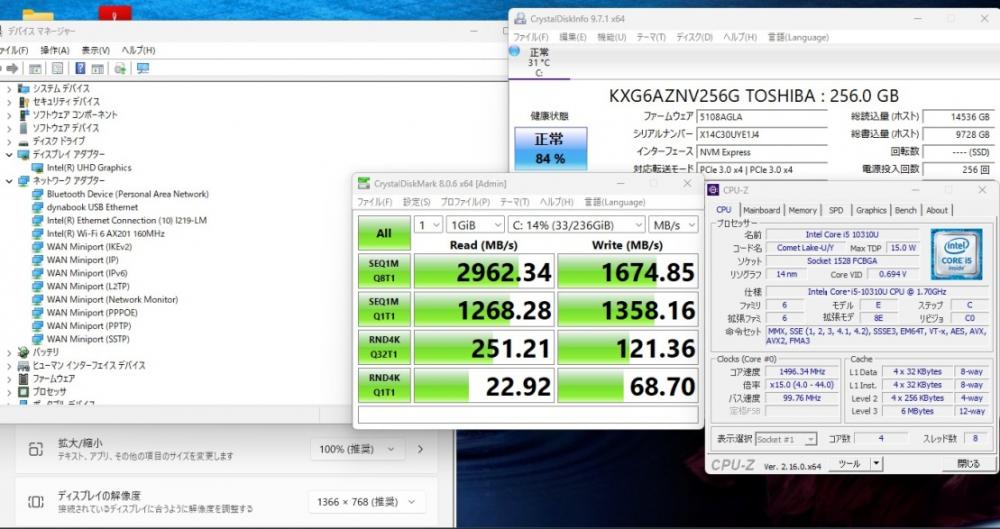Click the show/hide action pane toolbar icon
Screen dimensions: 1000x529
coord(98,68)
